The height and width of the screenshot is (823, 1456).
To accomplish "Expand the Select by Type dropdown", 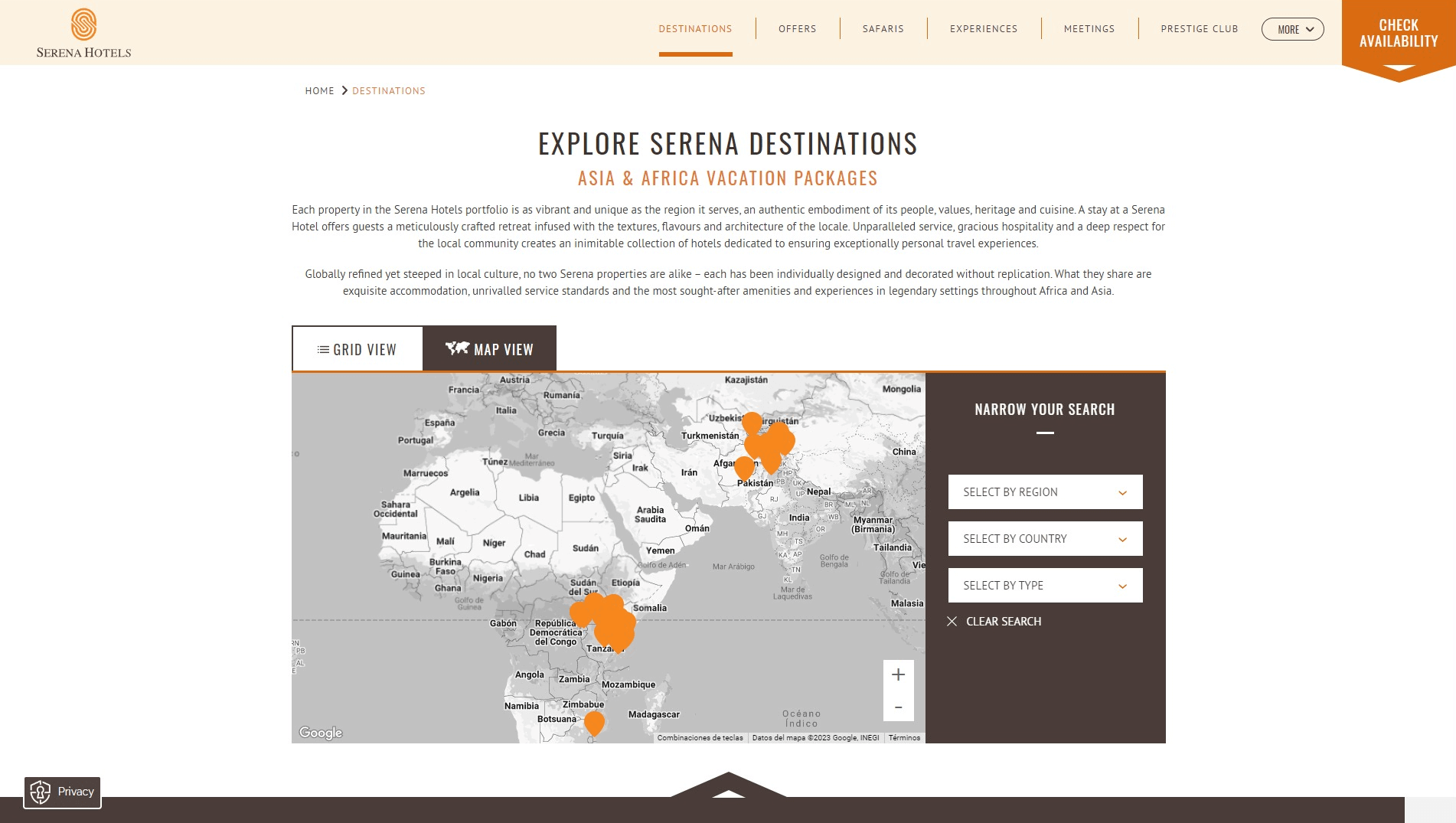I will click(x=1045, y=586).
